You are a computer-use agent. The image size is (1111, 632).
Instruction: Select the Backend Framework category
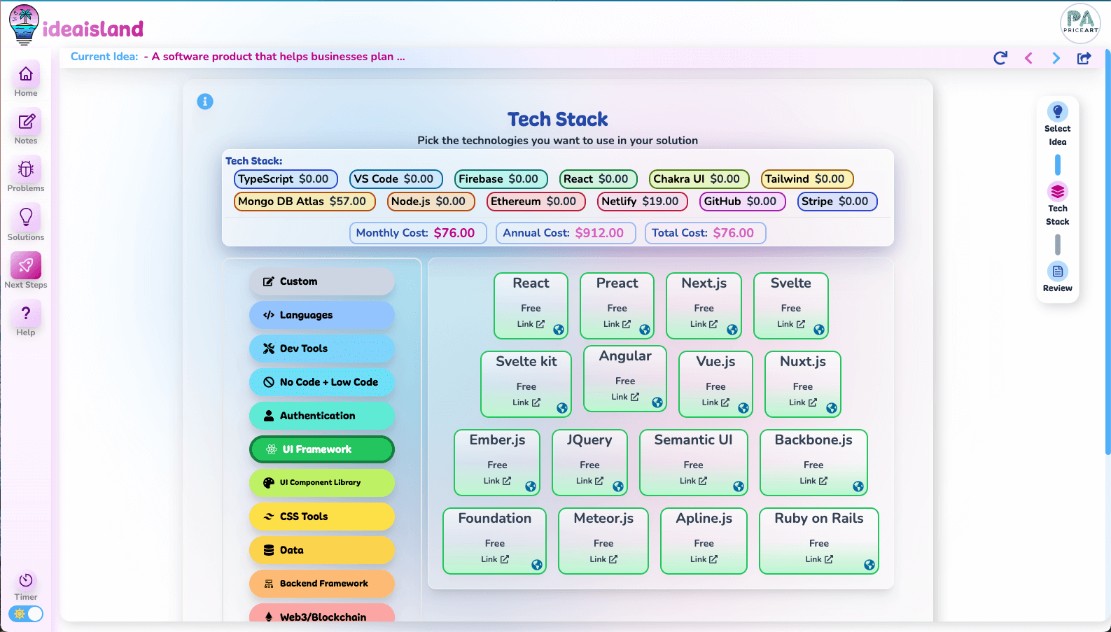[x=321, y=583]
